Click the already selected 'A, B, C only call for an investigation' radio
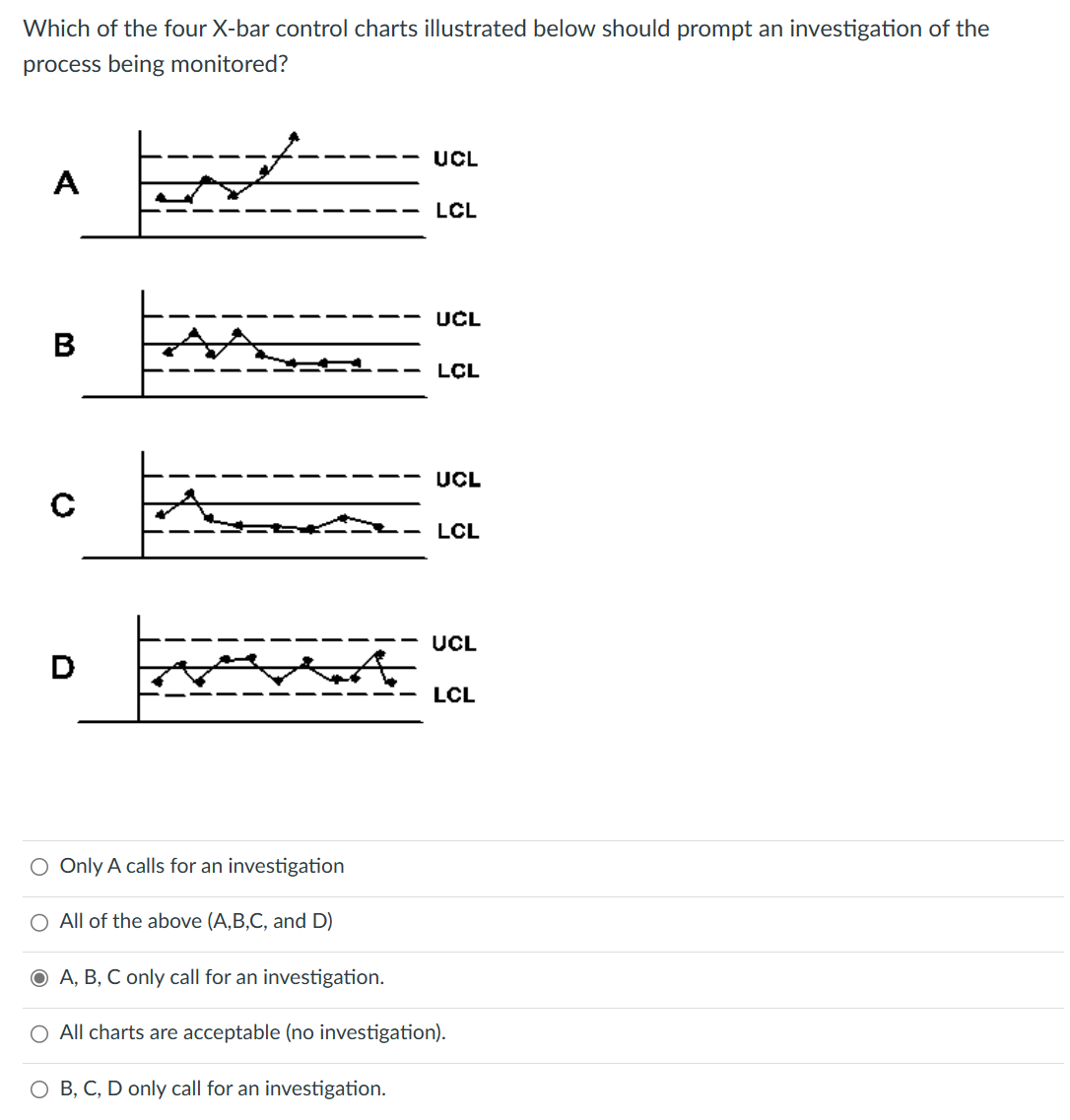This screenshot has height=1120, width=1070. pos(39,977)
